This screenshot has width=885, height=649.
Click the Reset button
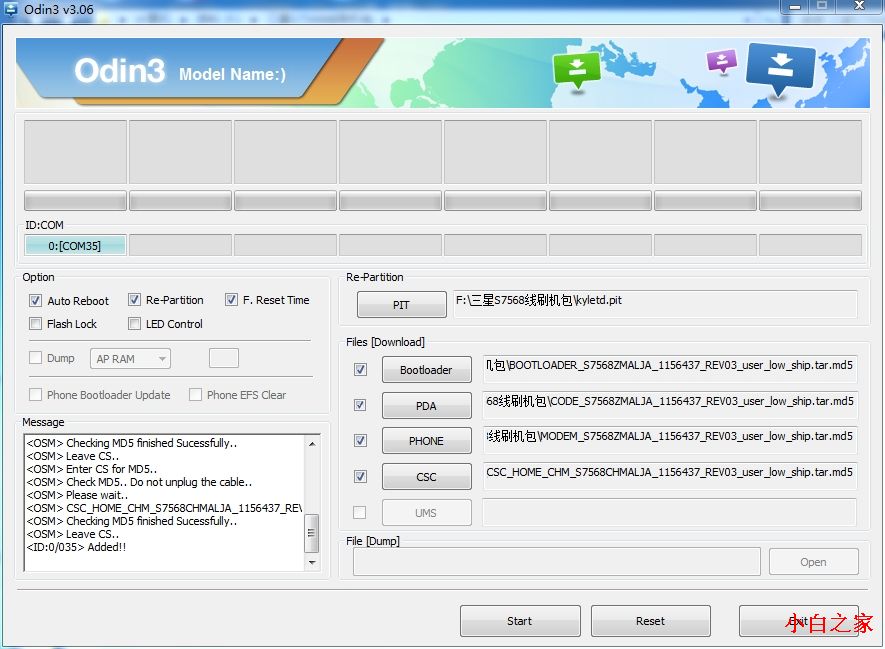coord(650,621)
